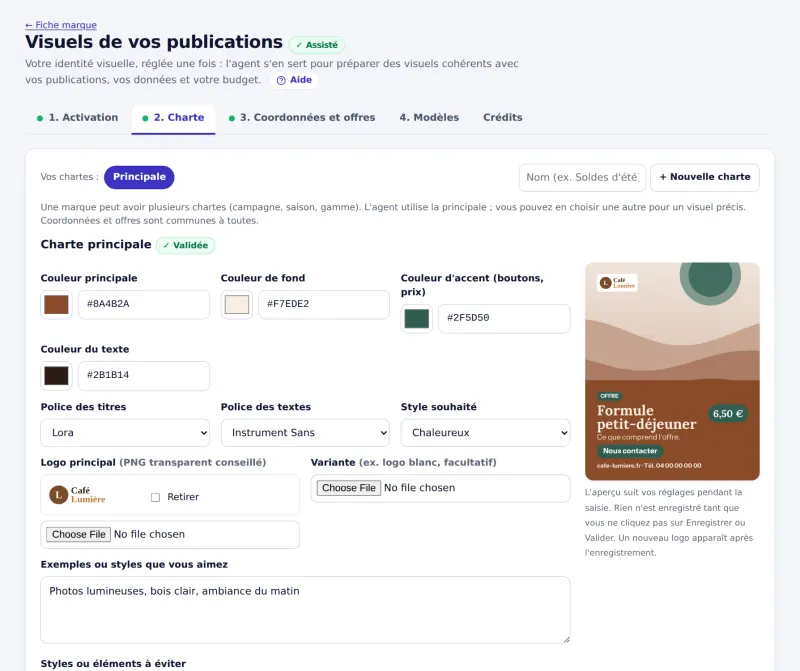Click the Validée badge next to Charte principale
The width and height of the screenshot is (800, 671).
[x=186, y=245]
